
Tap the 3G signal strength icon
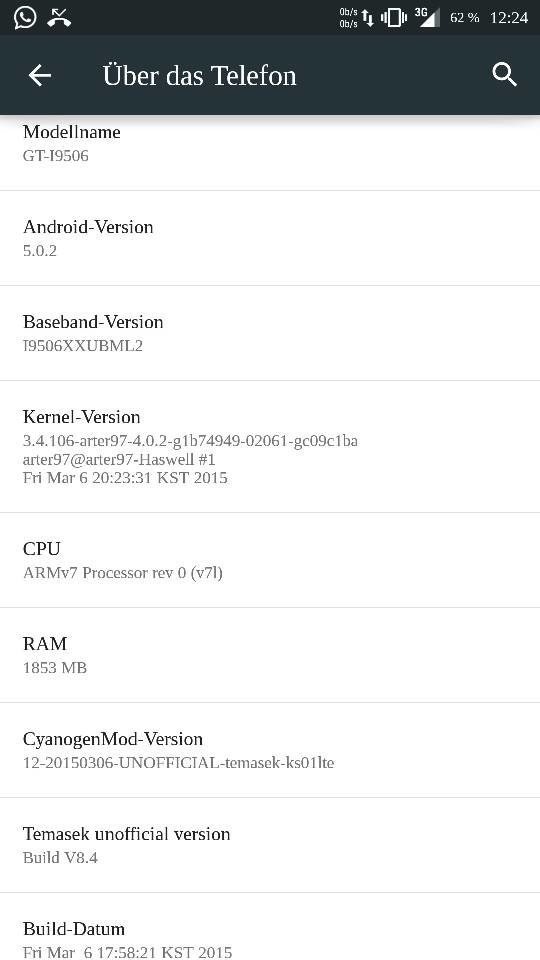(427, 17)
